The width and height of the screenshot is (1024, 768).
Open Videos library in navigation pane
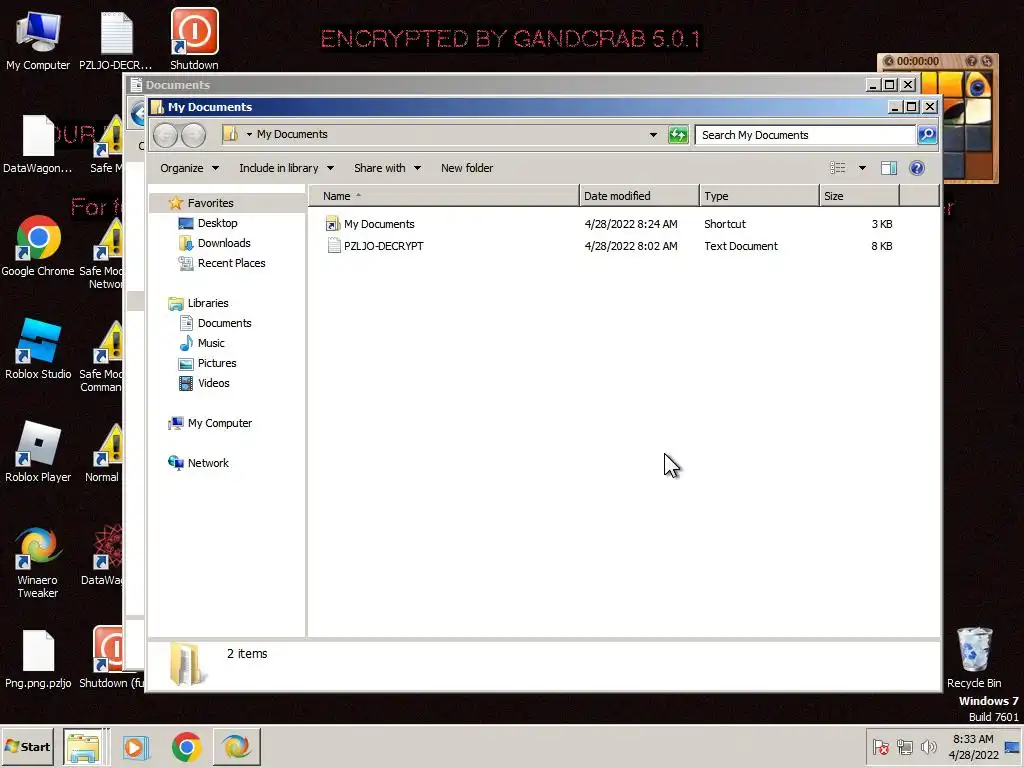coord(214,383)
